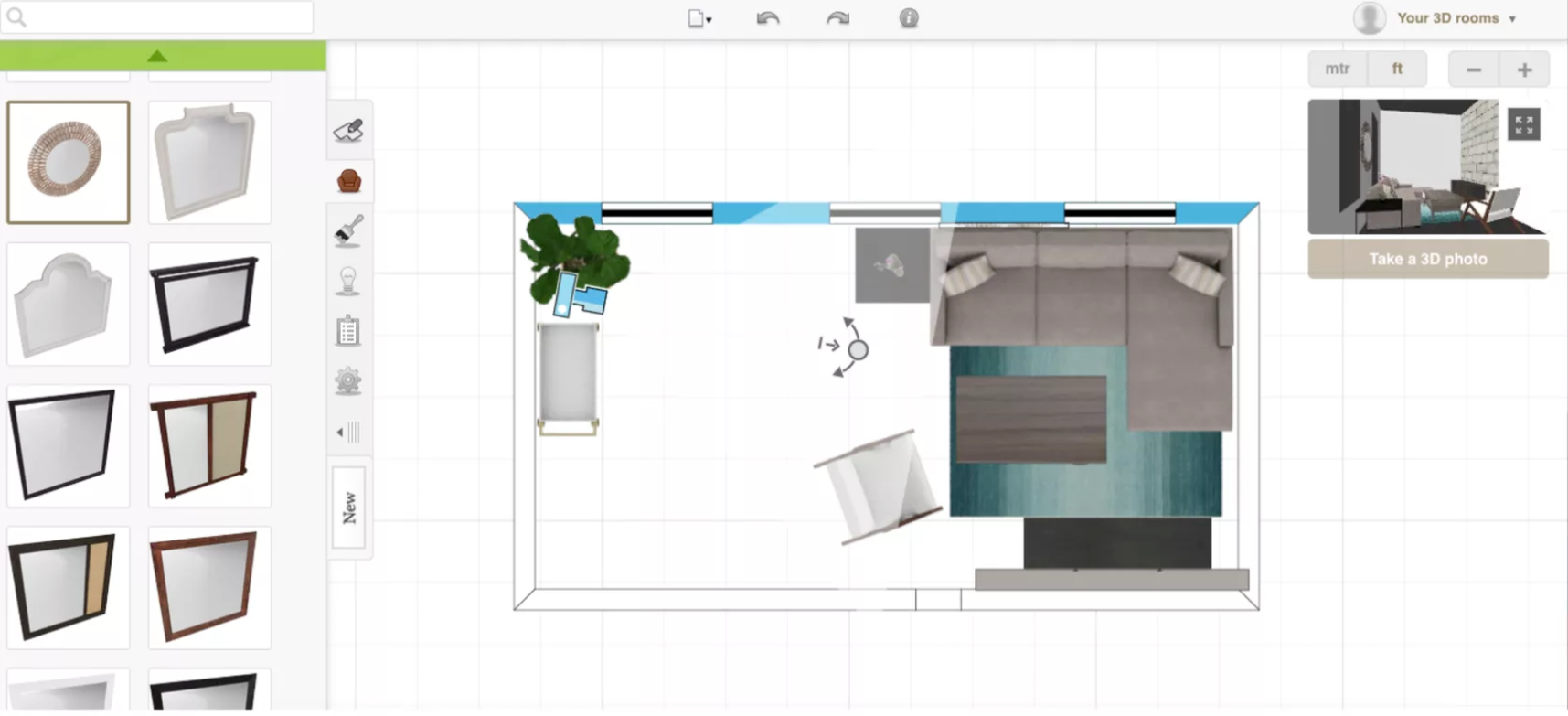
Task: Select the white scalloped top mirror
Action: point(69,304)
